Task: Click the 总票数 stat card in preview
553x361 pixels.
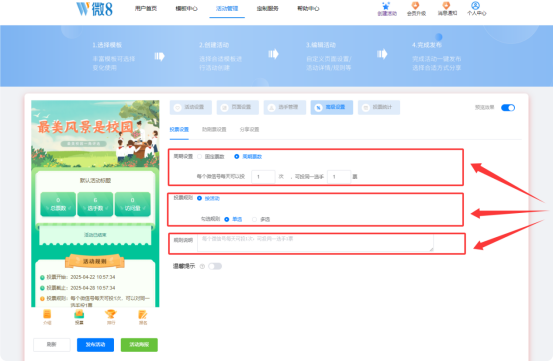Action: tap(58, 204)
